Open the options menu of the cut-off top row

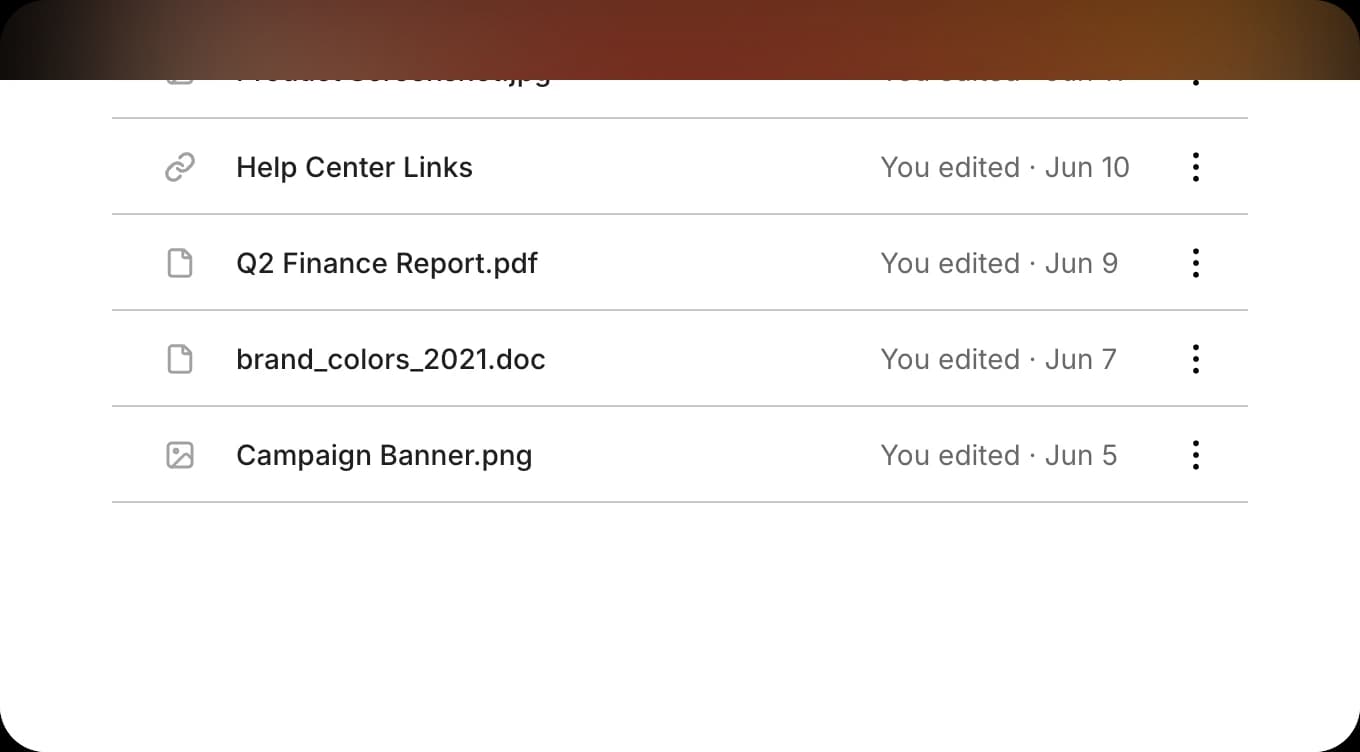coord(1195,83)
